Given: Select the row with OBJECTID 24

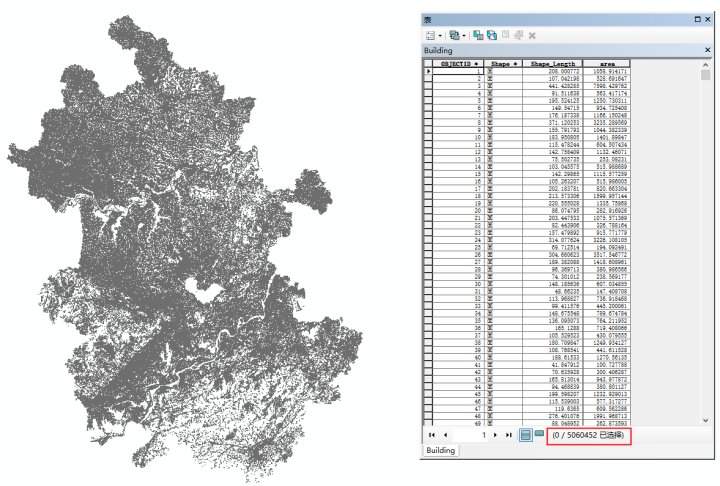Looking at the screenshot, I should coord(428,240).
